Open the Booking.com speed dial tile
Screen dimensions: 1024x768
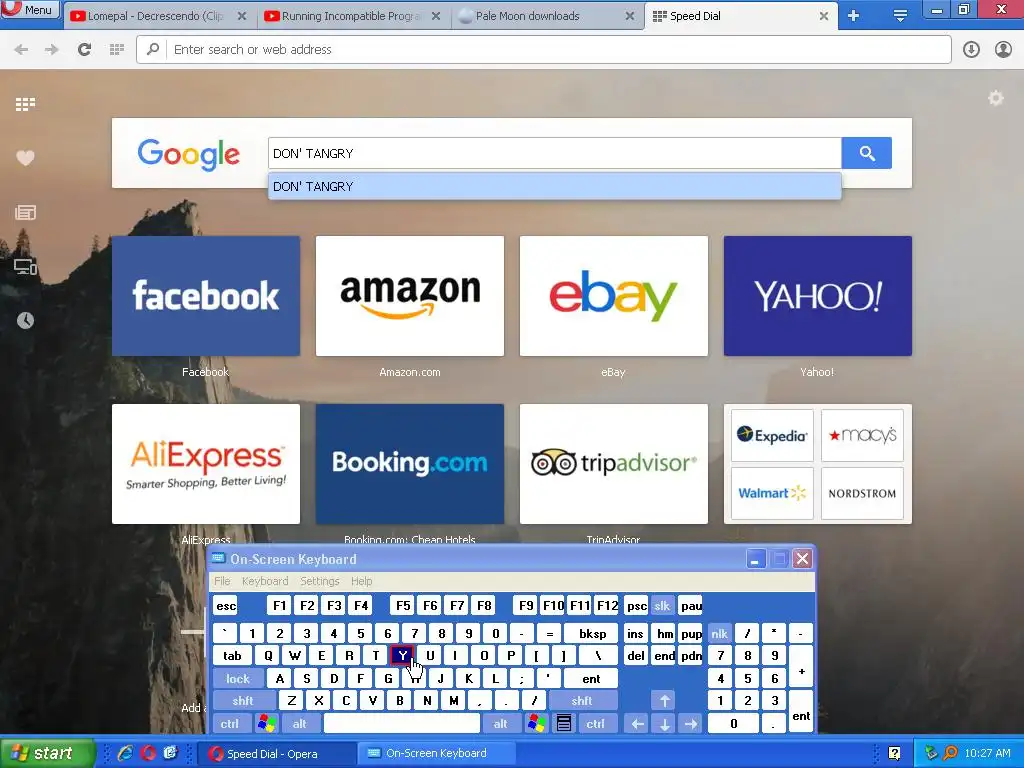coord(409,464)
